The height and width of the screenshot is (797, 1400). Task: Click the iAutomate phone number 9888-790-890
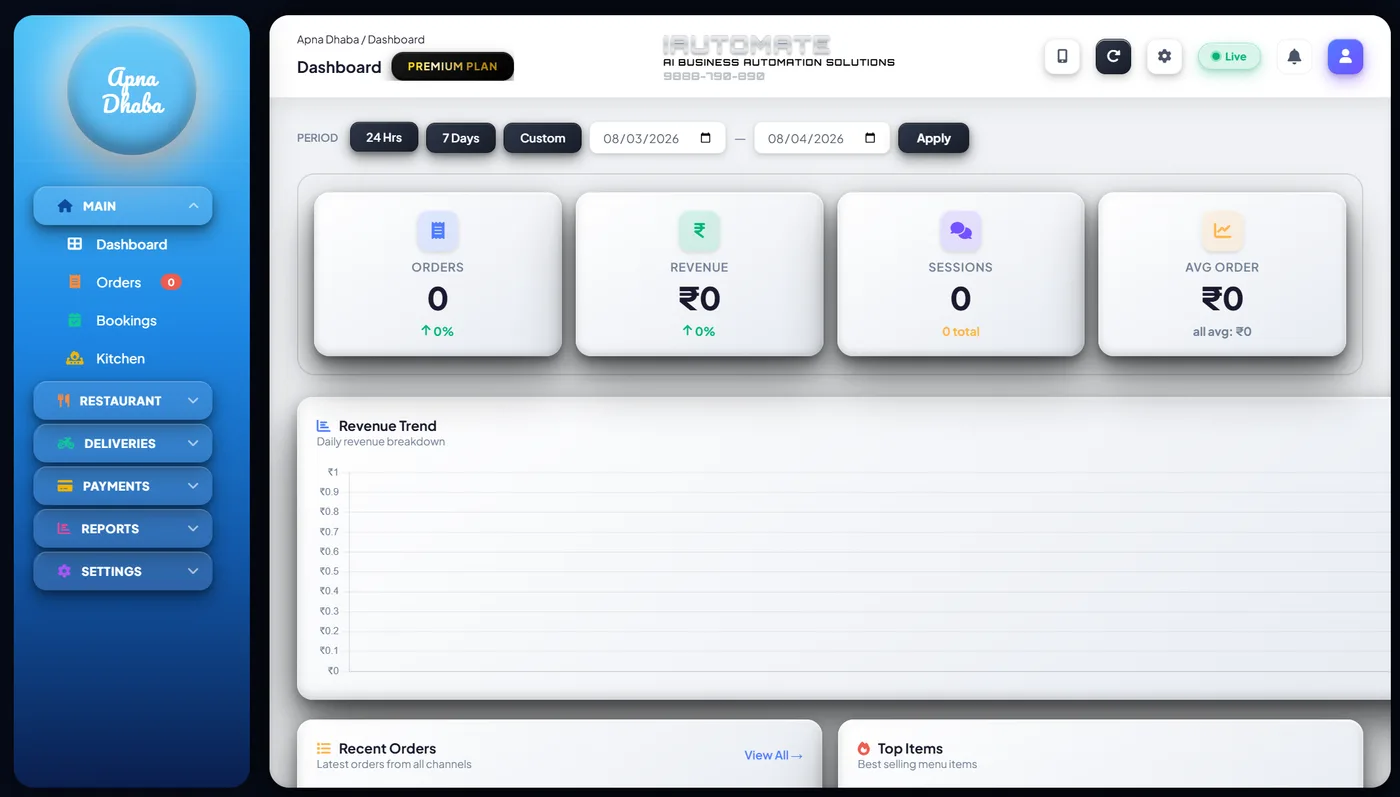pos(714,76)
